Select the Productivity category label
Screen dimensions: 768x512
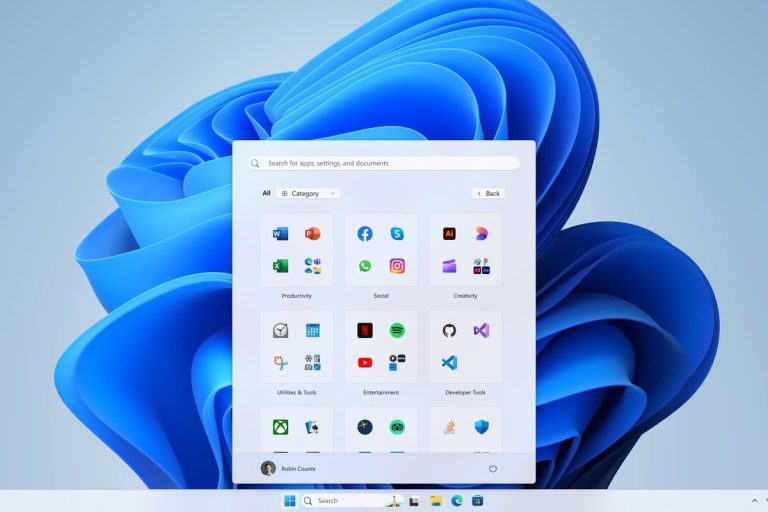[x=296, y=296]
